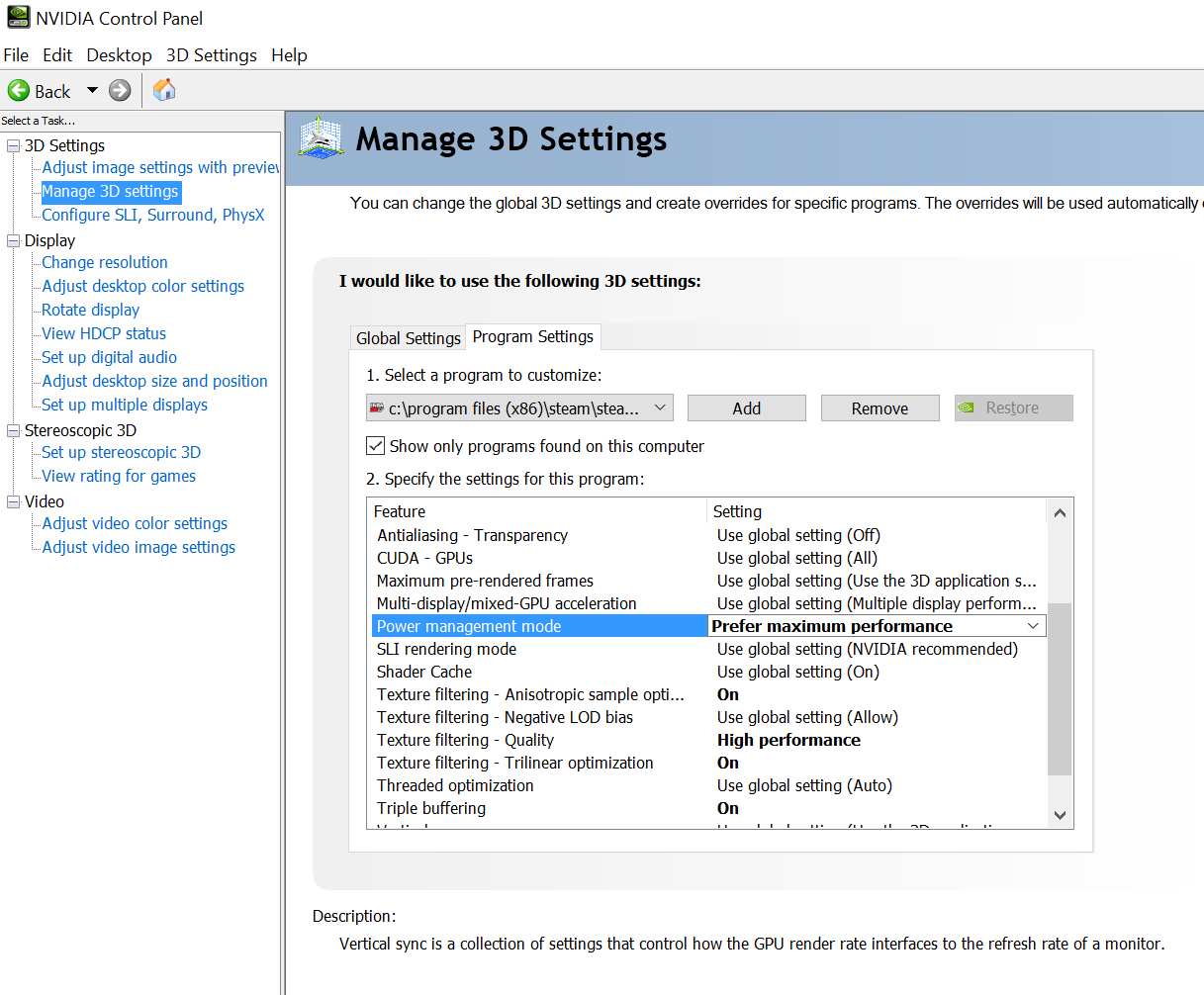Select Texture filtering - Anisotropic sample row

(706, 694)
